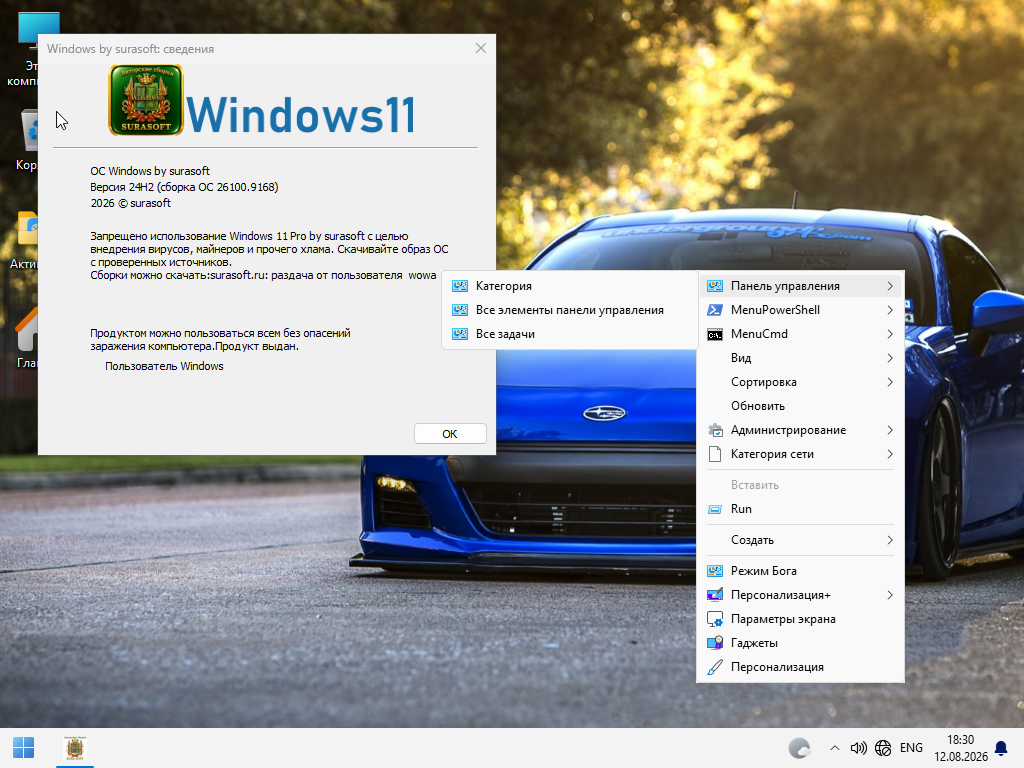Open the notification bell icon
Screen dimensions: 1024x768
(x=1000, y=748)
